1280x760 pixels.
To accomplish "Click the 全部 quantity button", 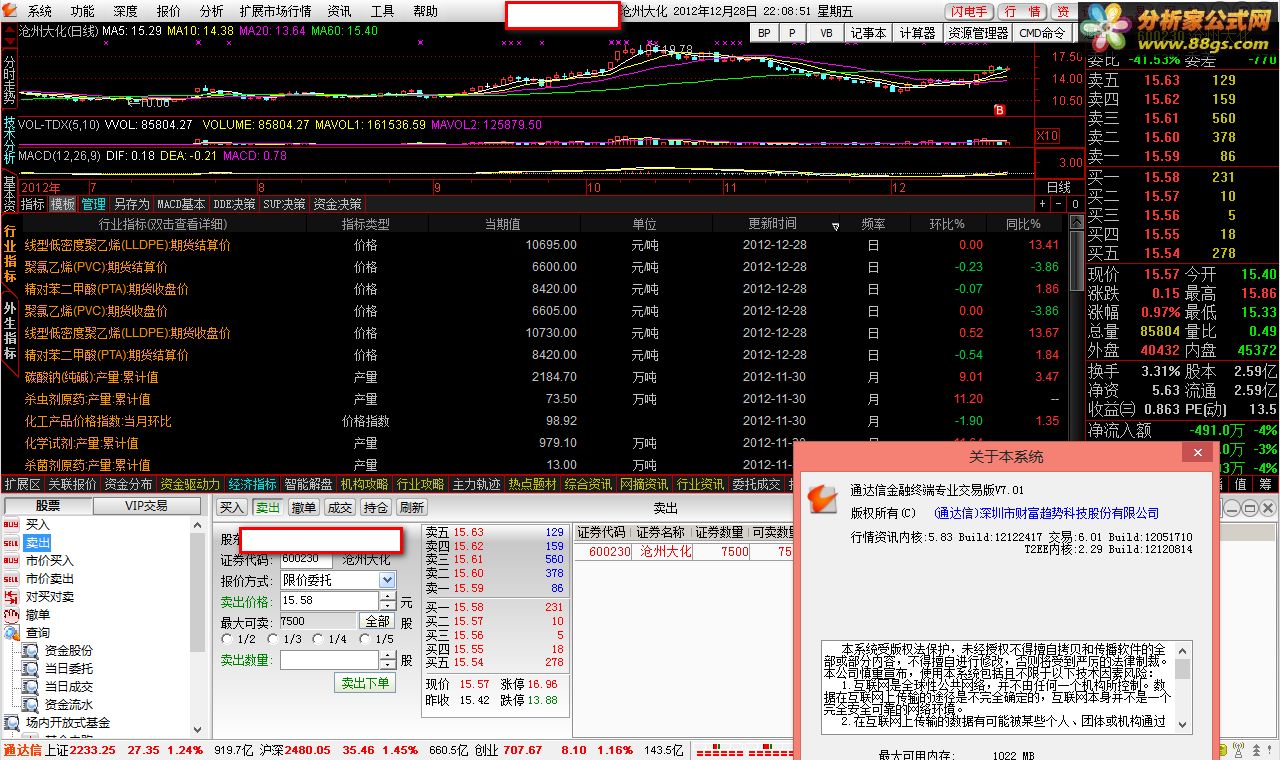I will [377, 621].
